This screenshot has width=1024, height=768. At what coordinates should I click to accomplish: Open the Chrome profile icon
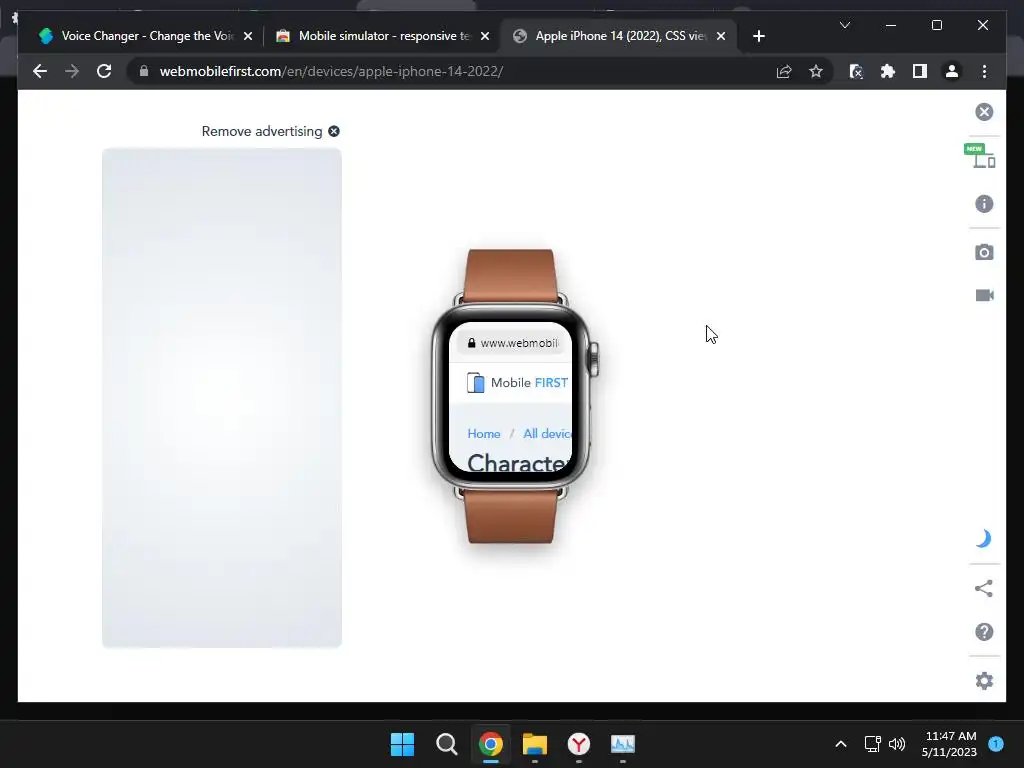pos(952,71)
